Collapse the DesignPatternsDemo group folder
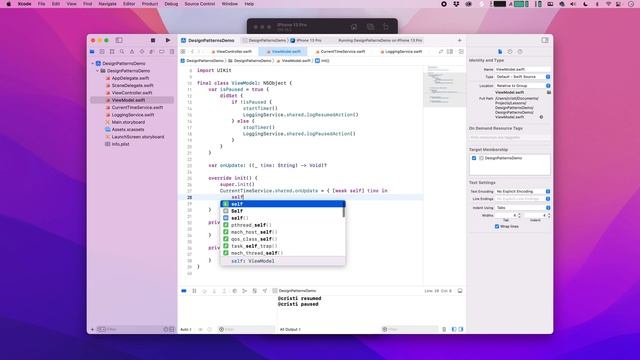Image resolution: width=640 pixels, height=360 pixels. tap(98, 71)
